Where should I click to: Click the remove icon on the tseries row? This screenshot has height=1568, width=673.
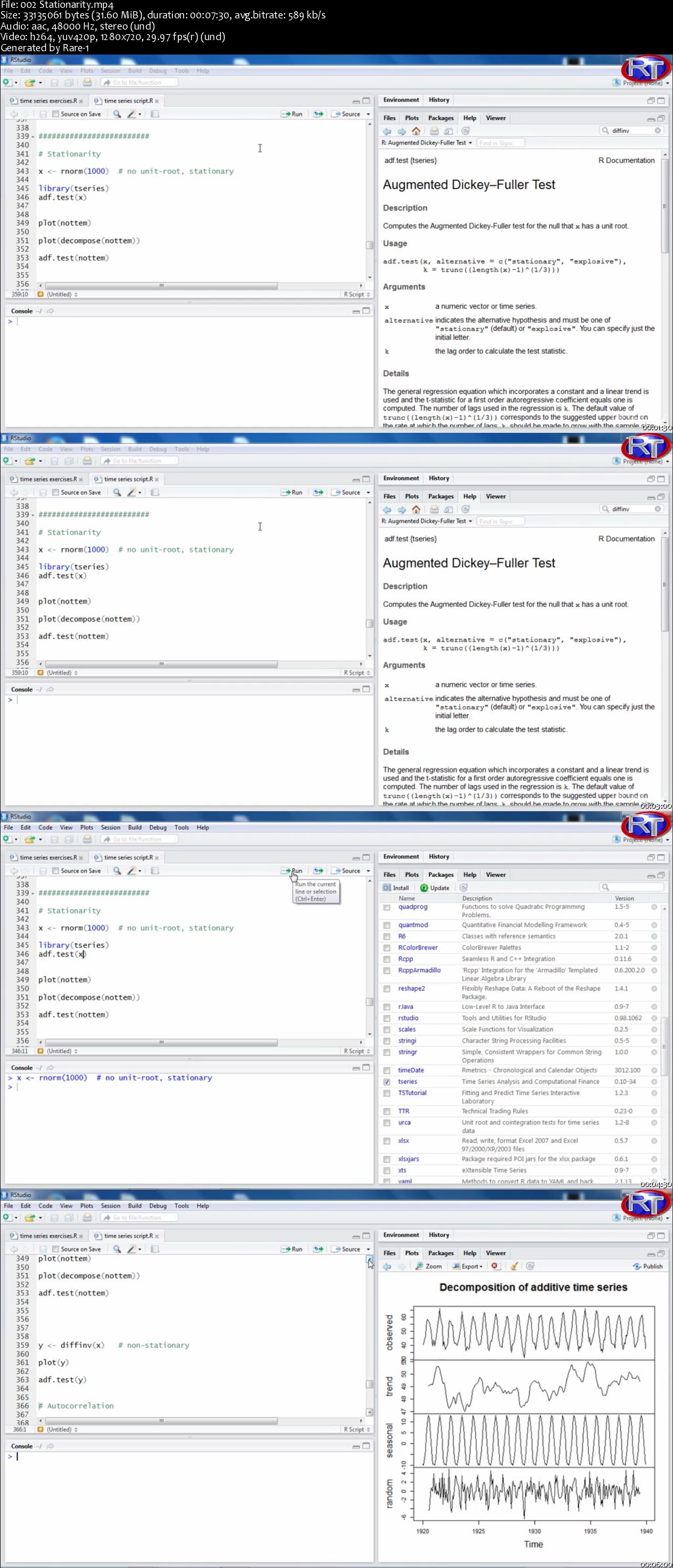654,1081
